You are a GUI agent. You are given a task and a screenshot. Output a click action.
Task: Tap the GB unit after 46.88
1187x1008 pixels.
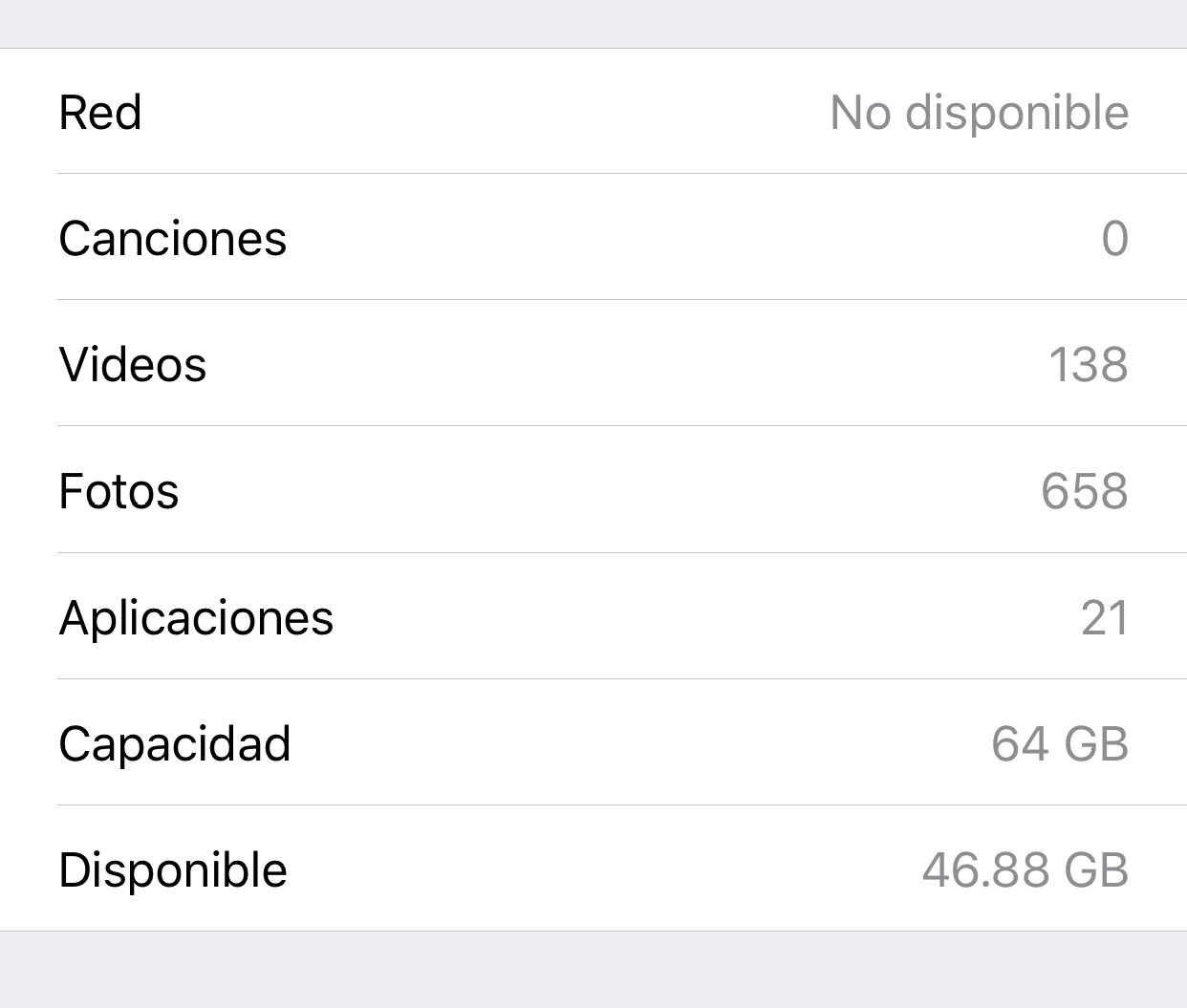click(x=1097, y=869)
